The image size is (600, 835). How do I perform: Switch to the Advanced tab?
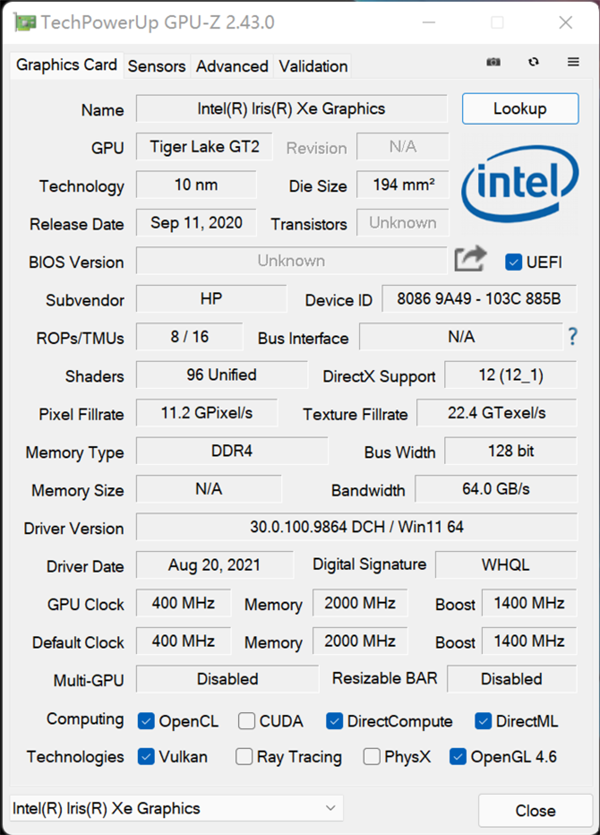232,66
